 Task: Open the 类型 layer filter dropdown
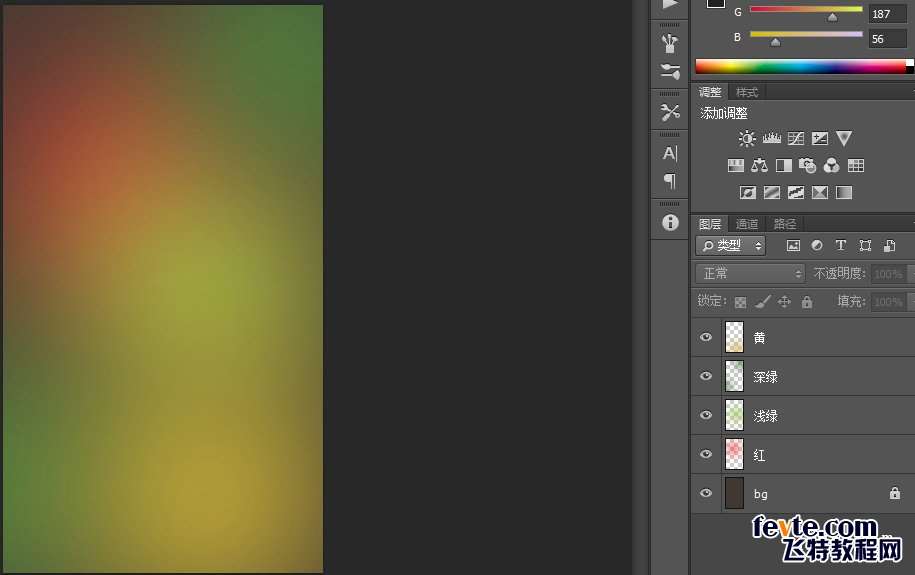coord(731,246)
